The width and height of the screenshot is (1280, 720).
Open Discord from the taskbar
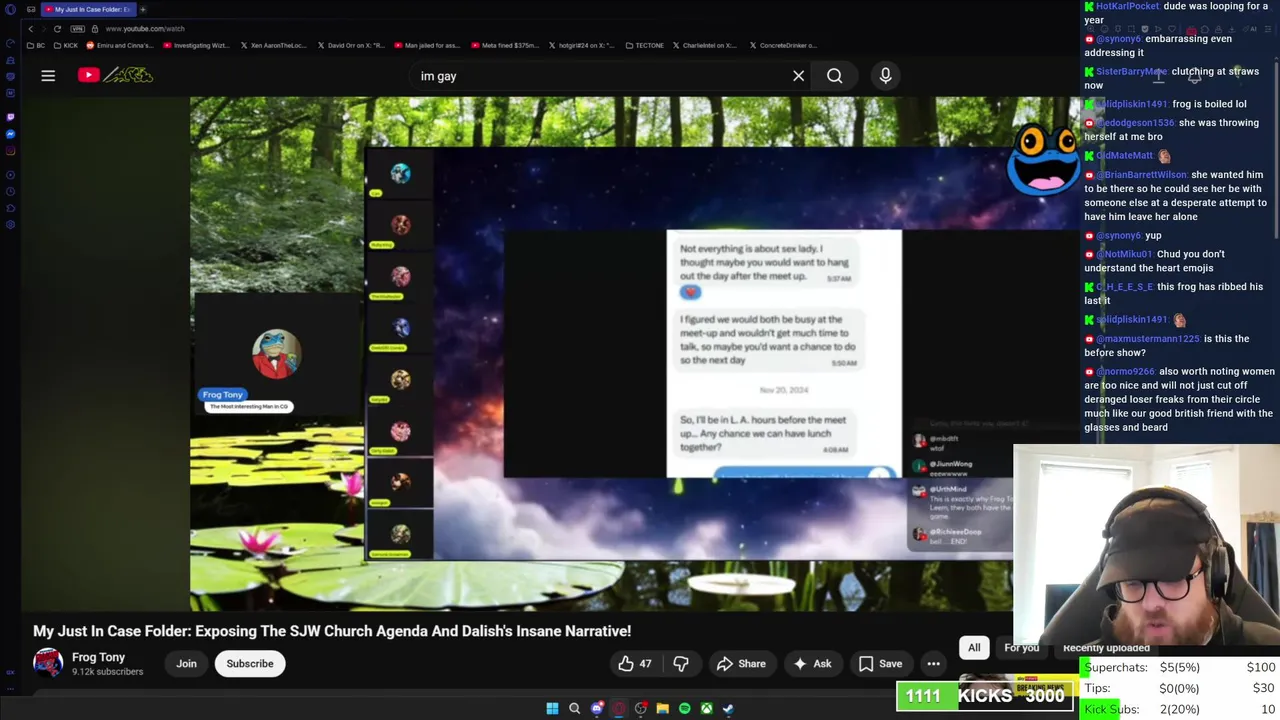click(597, 708)
